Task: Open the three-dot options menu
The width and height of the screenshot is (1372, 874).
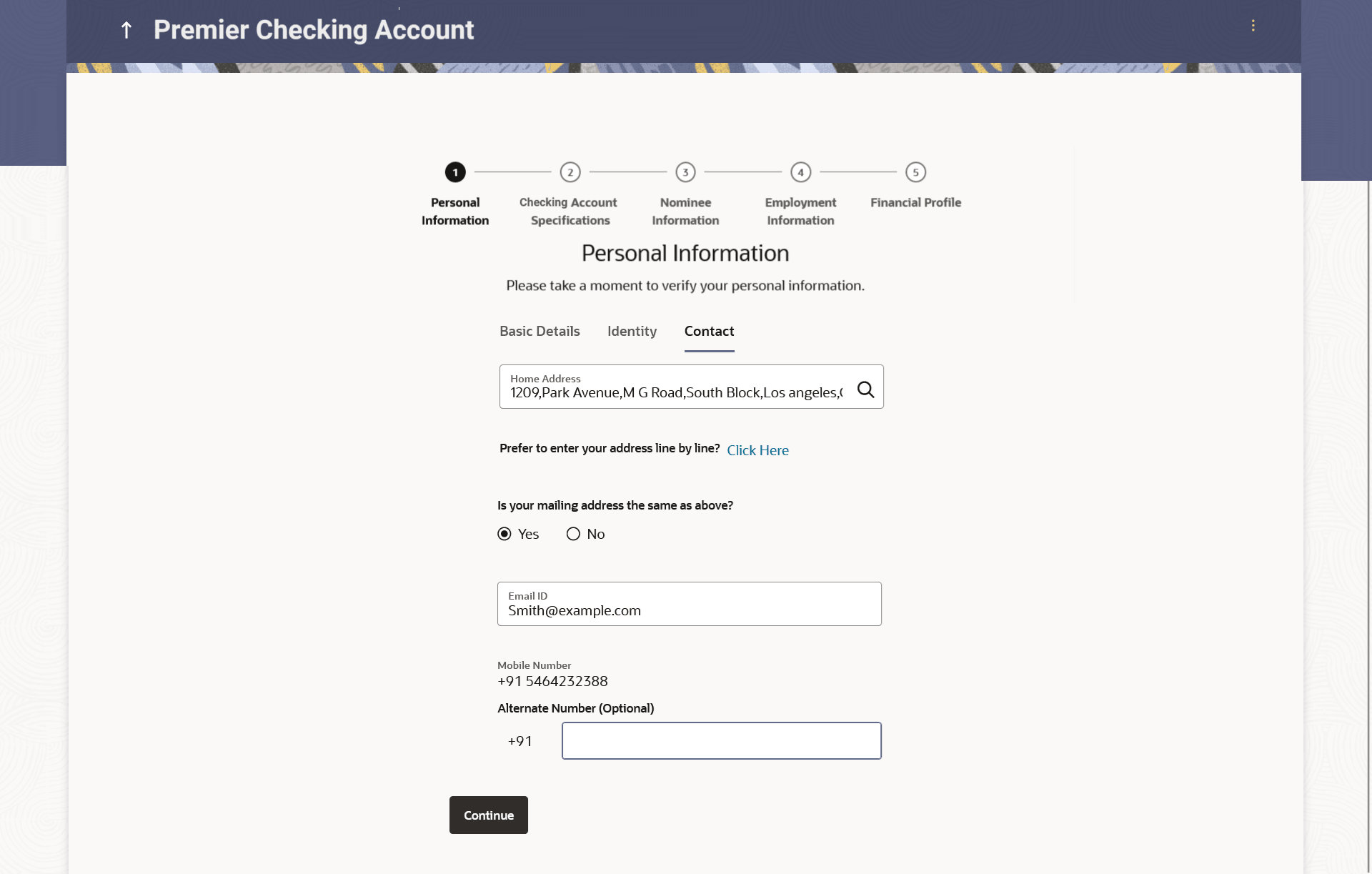Action: tap(1253, 26)
